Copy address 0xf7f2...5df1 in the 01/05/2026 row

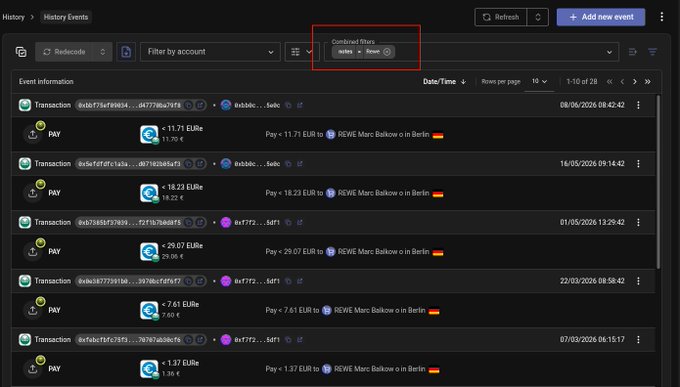tap(288, 222)
